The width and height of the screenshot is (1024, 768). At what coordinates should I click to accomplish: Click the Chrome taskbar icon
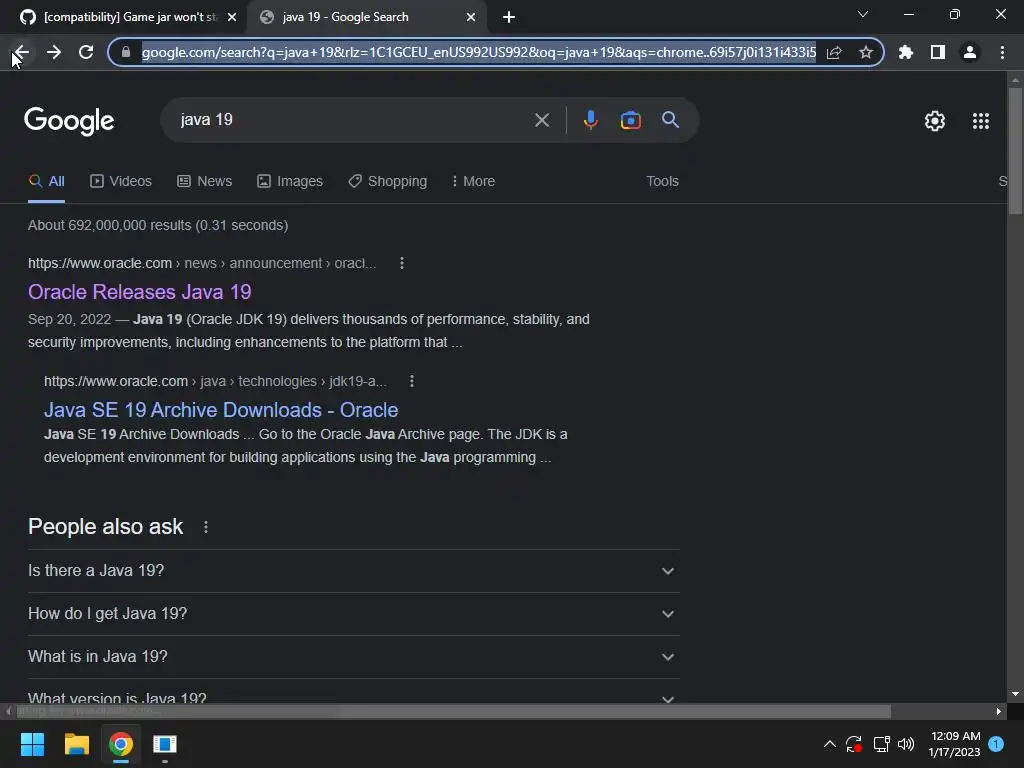(x=121, y=744)
